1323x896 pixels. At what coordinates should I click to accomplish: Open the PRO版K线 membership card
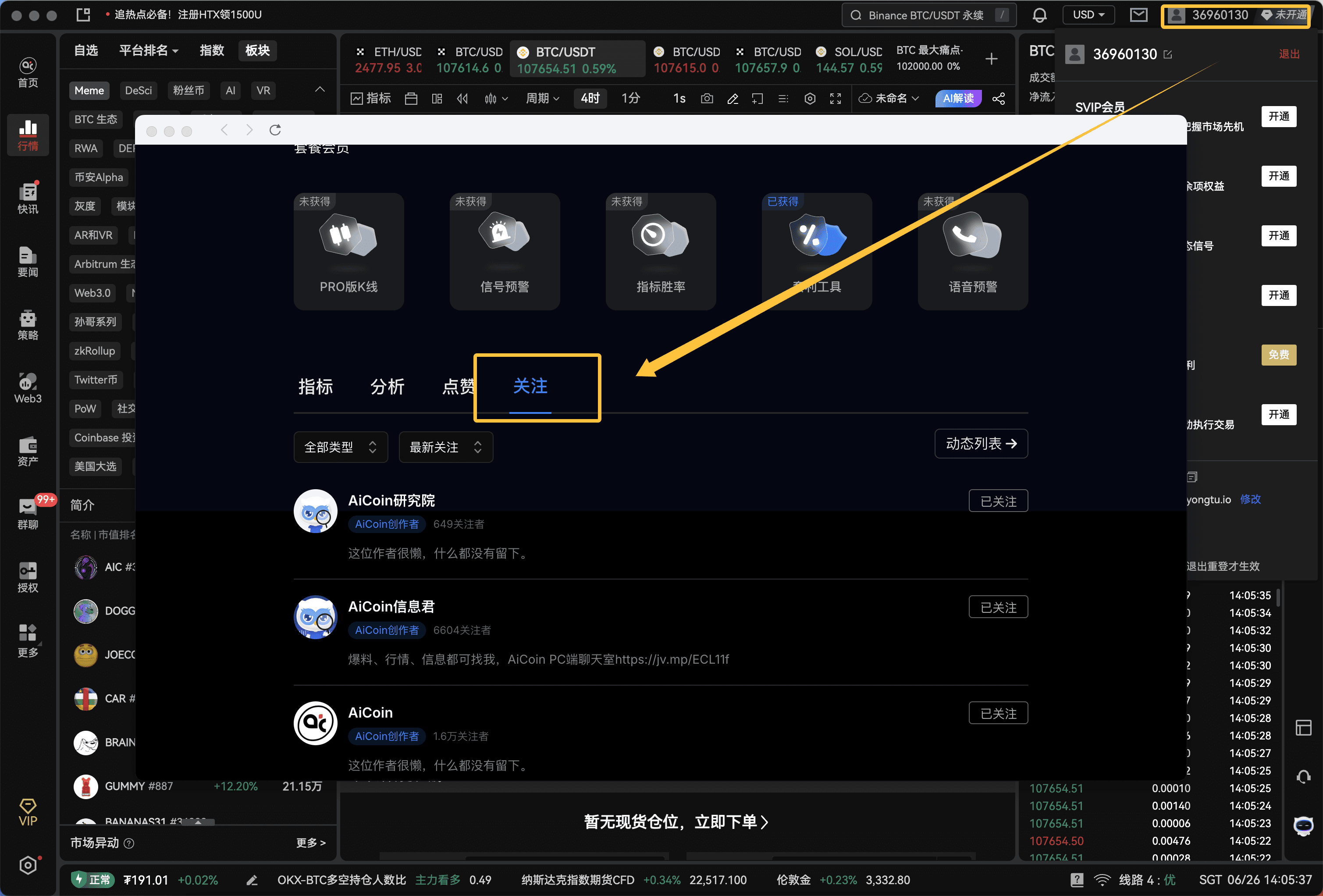(349, 252)
